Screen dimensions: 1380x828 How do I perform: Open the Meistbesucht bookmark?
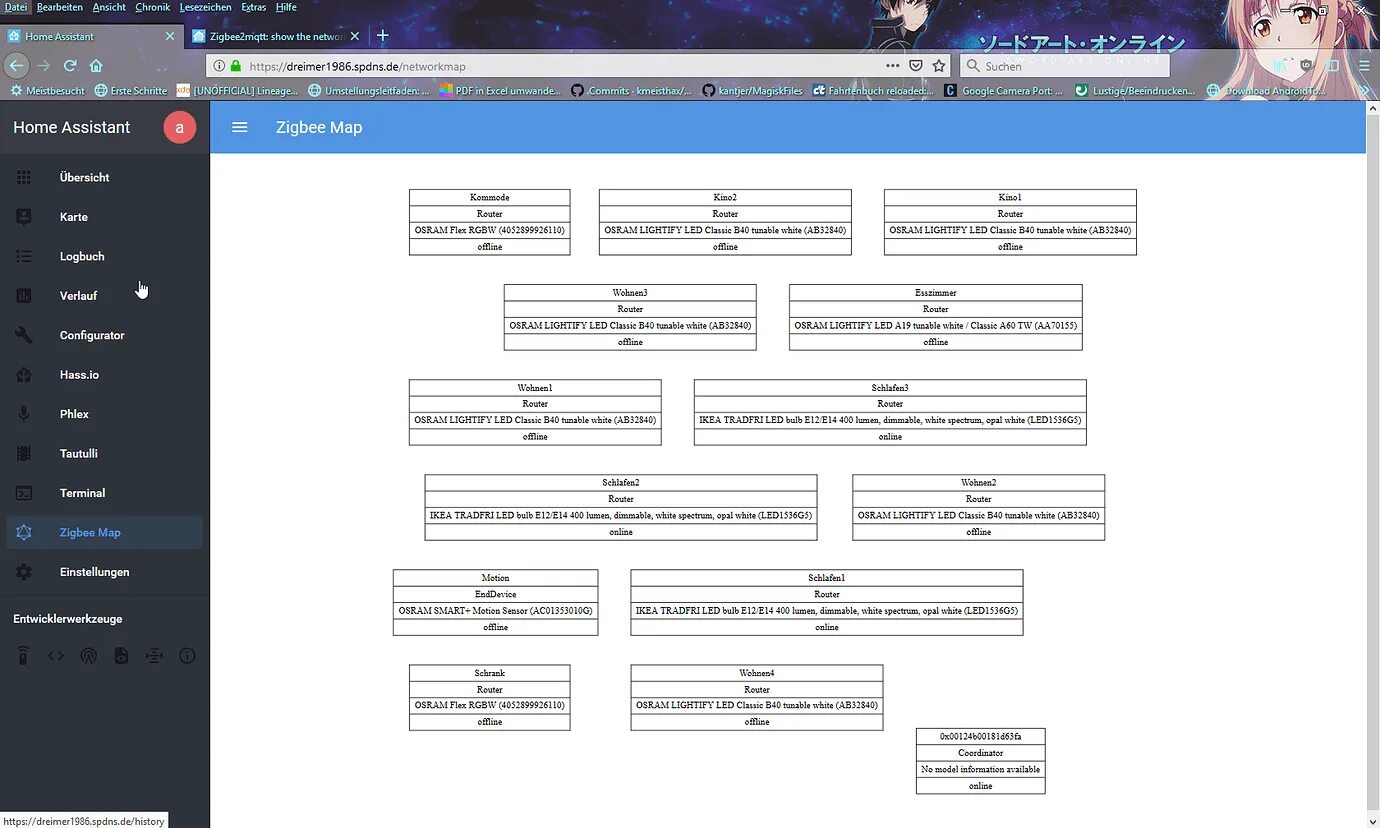(x=48, y=91)
